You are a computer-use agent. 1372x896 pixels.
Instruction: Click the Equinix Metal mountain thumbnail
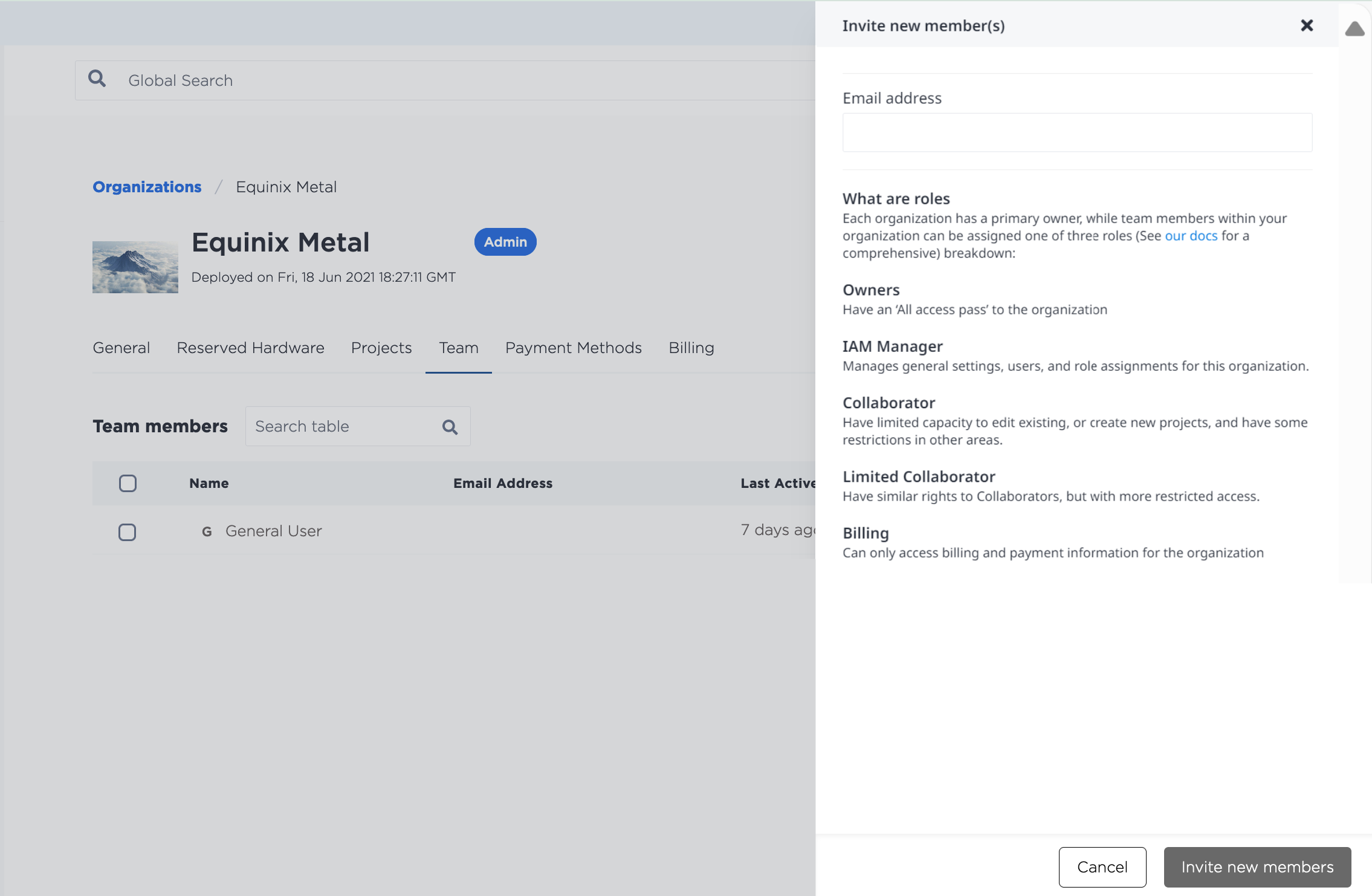point(135,267)
